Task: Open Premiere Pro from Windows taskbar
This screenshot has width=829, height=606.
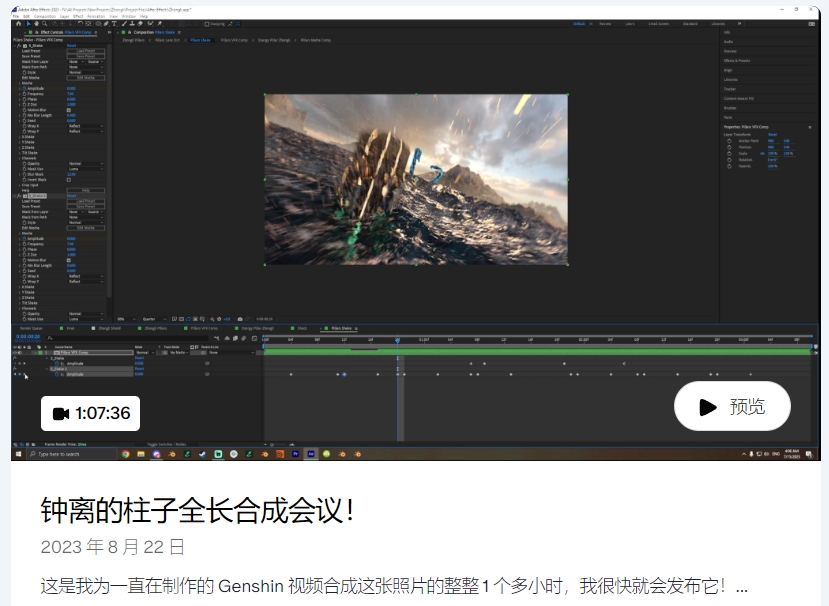Action: tap(296, 454)
